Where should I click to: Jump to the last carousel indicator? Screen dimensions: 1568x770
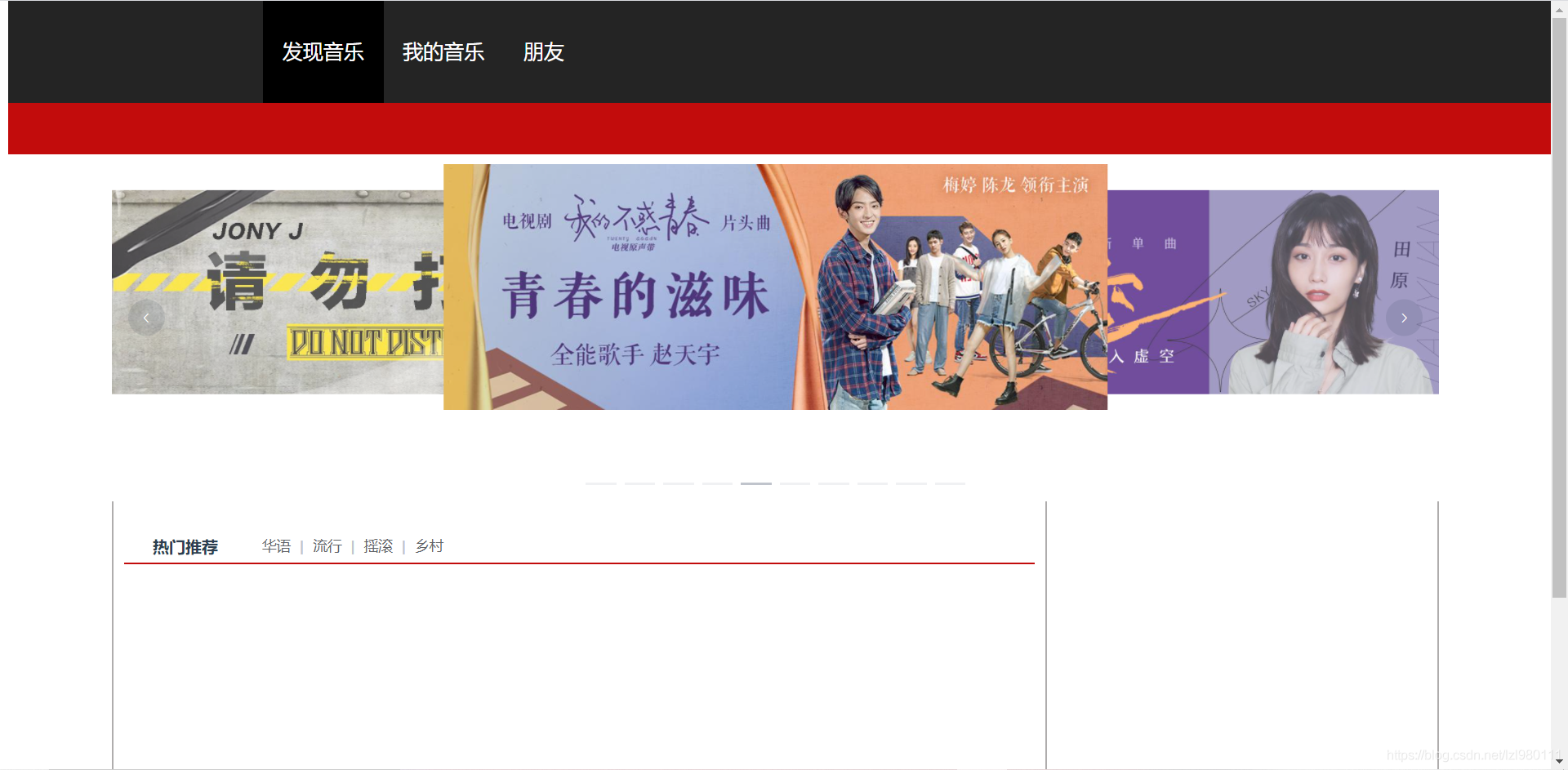(x=950, y=483)
